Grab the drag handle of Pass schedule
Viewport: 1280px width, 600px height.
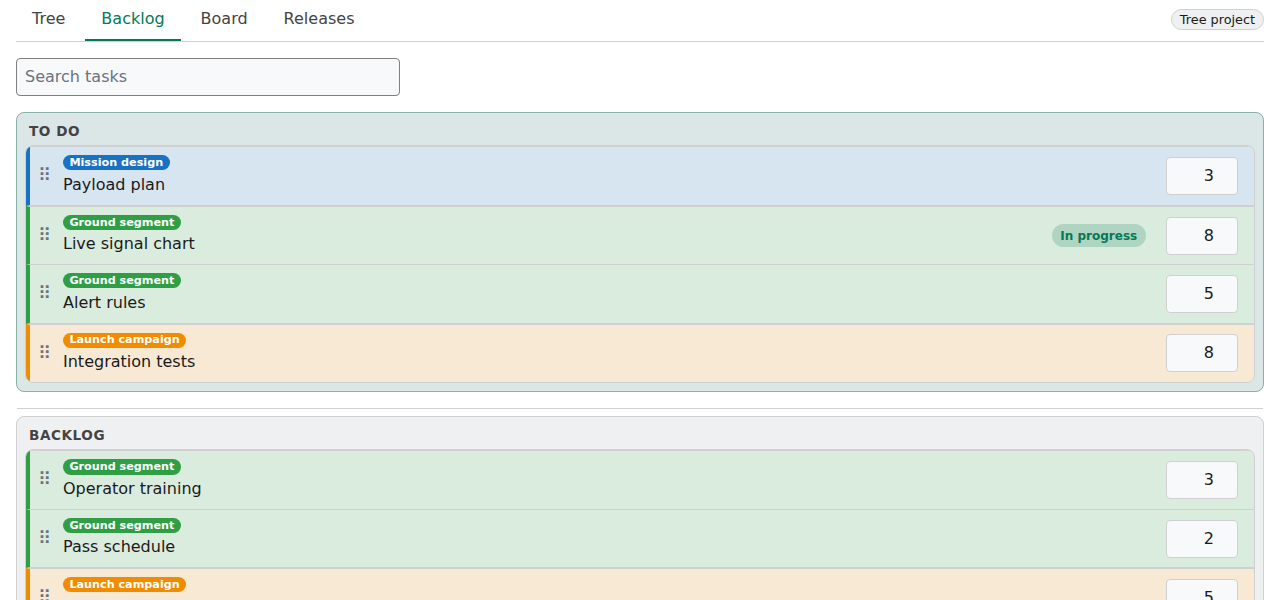tap(44, 537)
